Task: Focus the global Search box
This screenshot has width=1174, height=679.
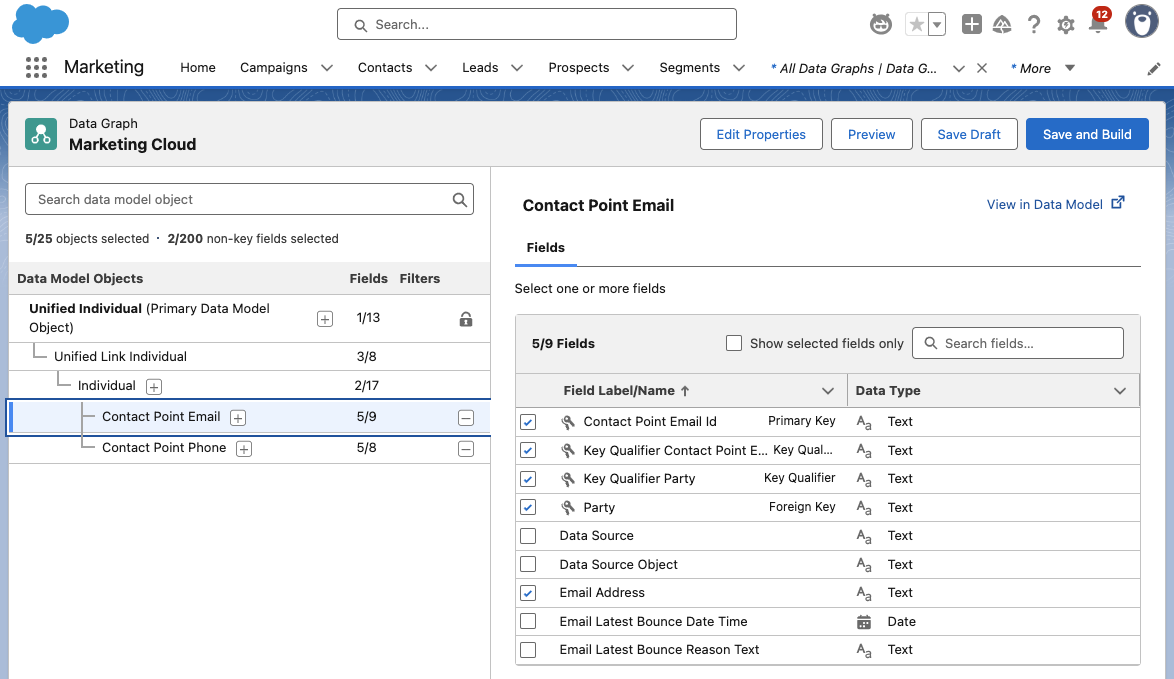Action: pyautogui.click(x=537, y=25)
